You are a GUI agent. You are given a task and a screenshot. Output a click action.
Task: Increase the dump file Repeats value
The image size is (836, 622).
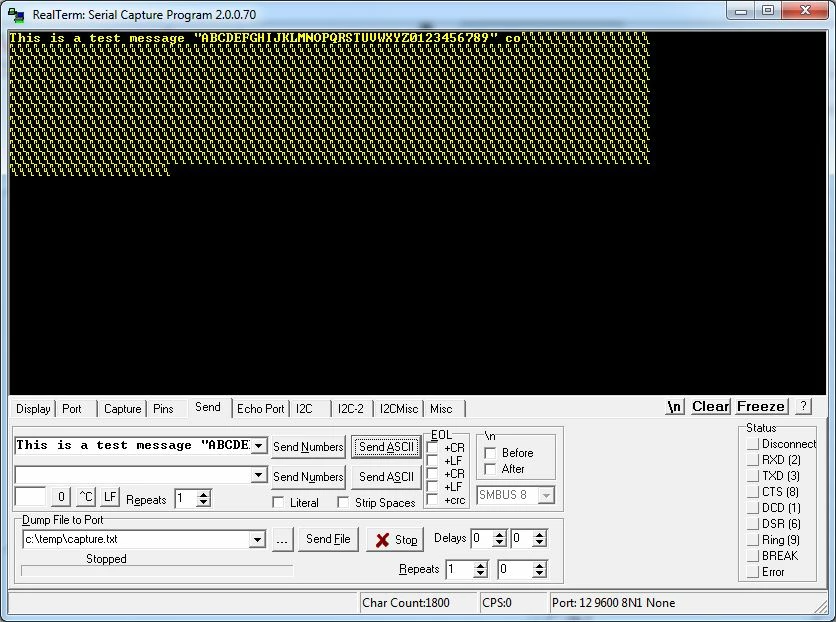coord(480,565)
